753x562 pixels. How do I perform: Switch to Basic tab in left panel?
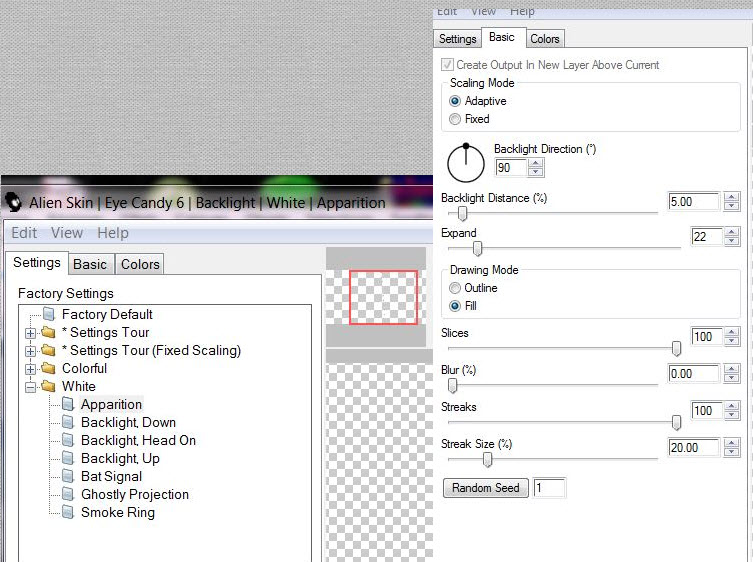coord(90,264)
